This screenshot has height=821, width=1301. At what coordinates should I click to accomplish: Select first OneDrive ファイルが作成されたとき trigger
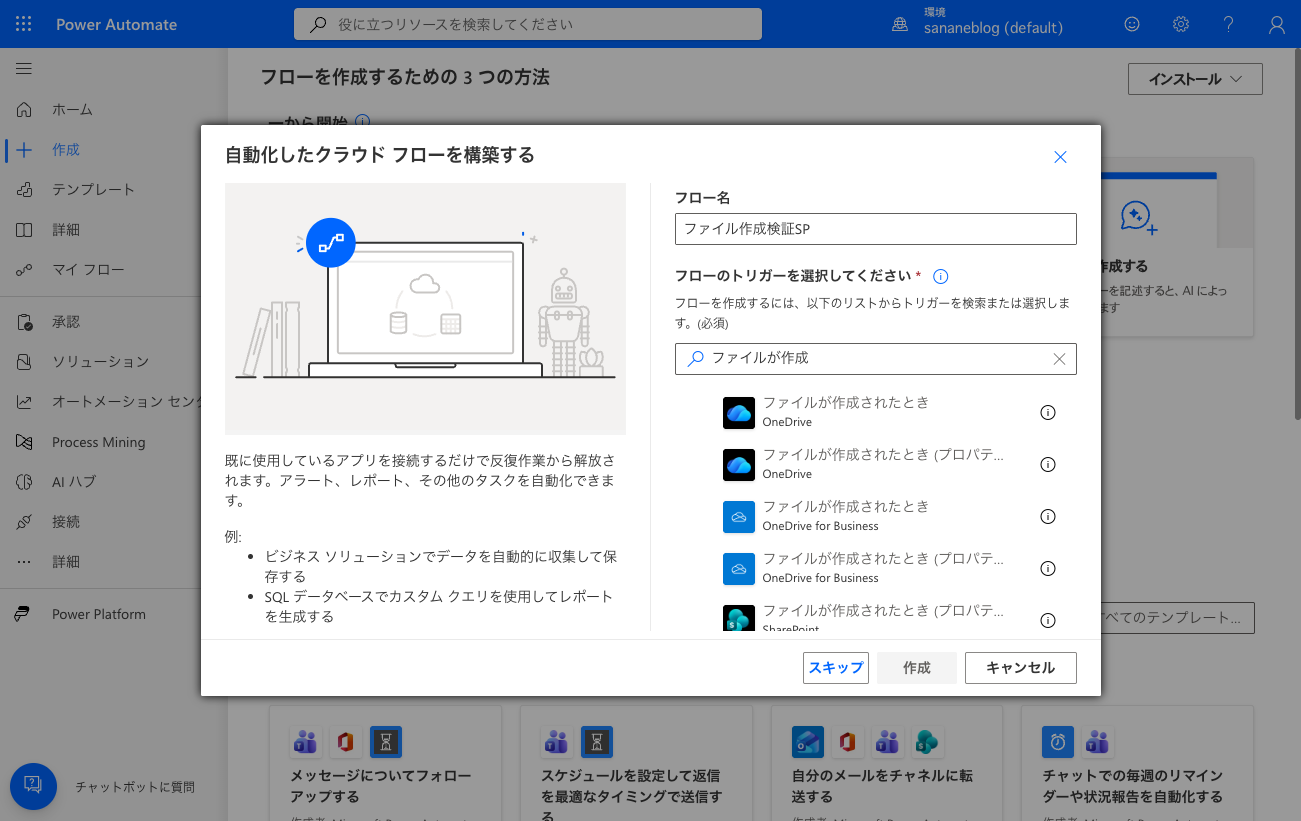pos(875,412)
